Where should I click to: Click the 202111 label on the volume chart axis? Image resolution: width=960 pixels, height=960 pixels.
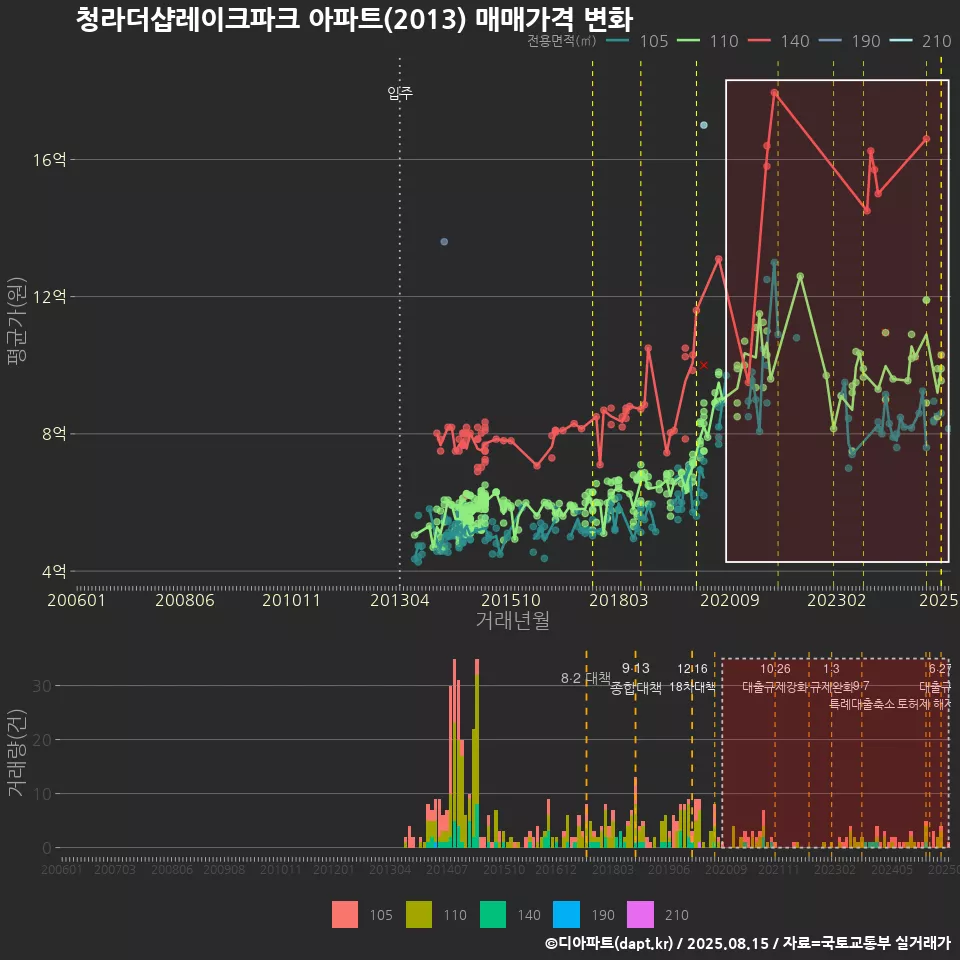[779, 869]
